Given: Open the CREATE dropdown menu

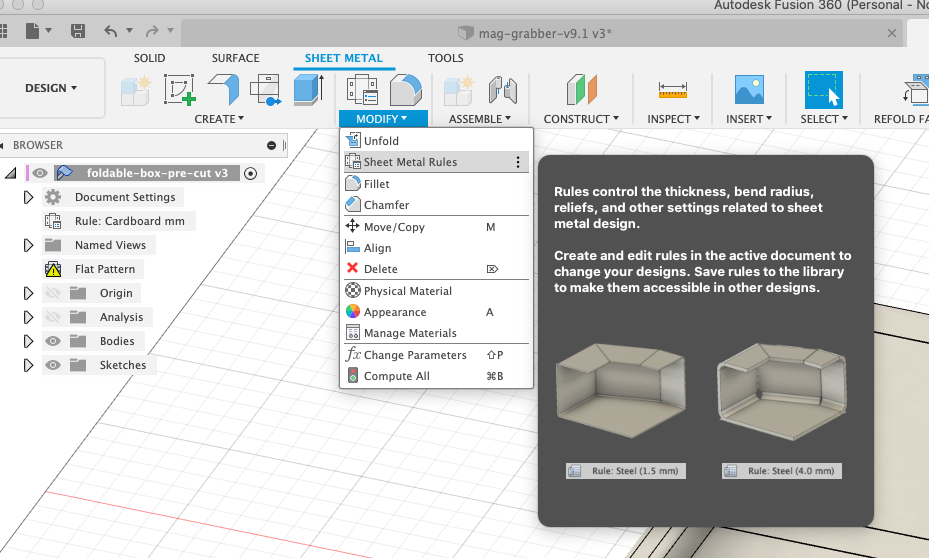Looking at the screenshot, I should [x=219, y=119].
